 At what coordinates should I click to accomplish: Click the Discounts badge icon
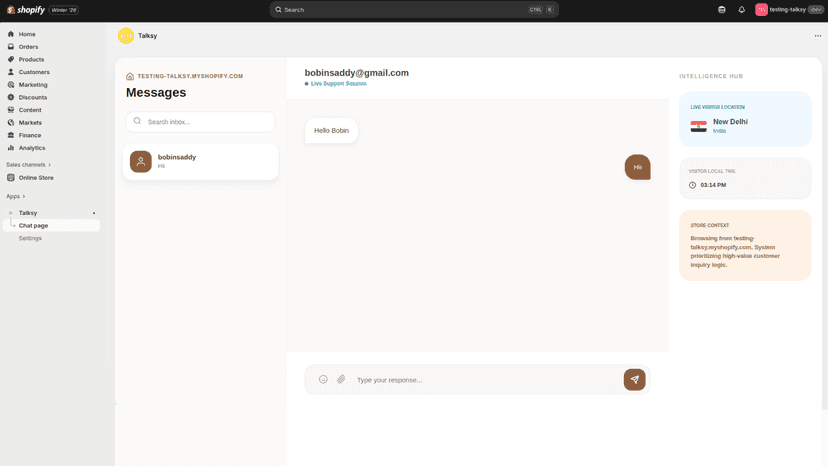coord(11,97)
